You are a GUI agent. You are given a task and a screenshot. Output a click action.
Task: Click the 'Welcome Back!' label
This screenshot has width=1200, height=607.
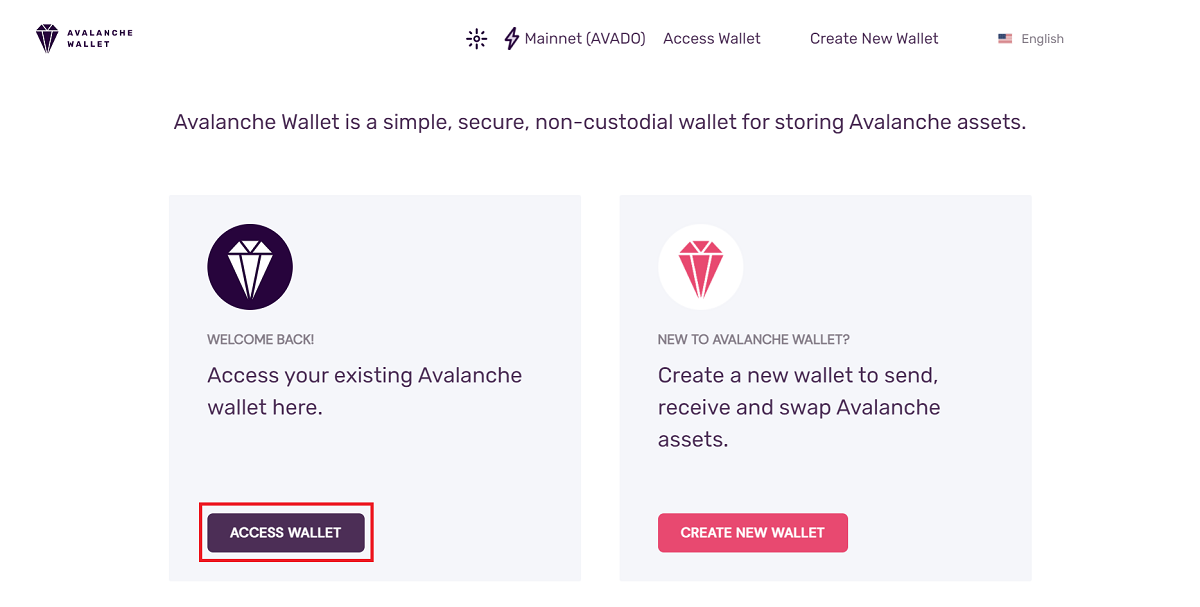(260, 340)
